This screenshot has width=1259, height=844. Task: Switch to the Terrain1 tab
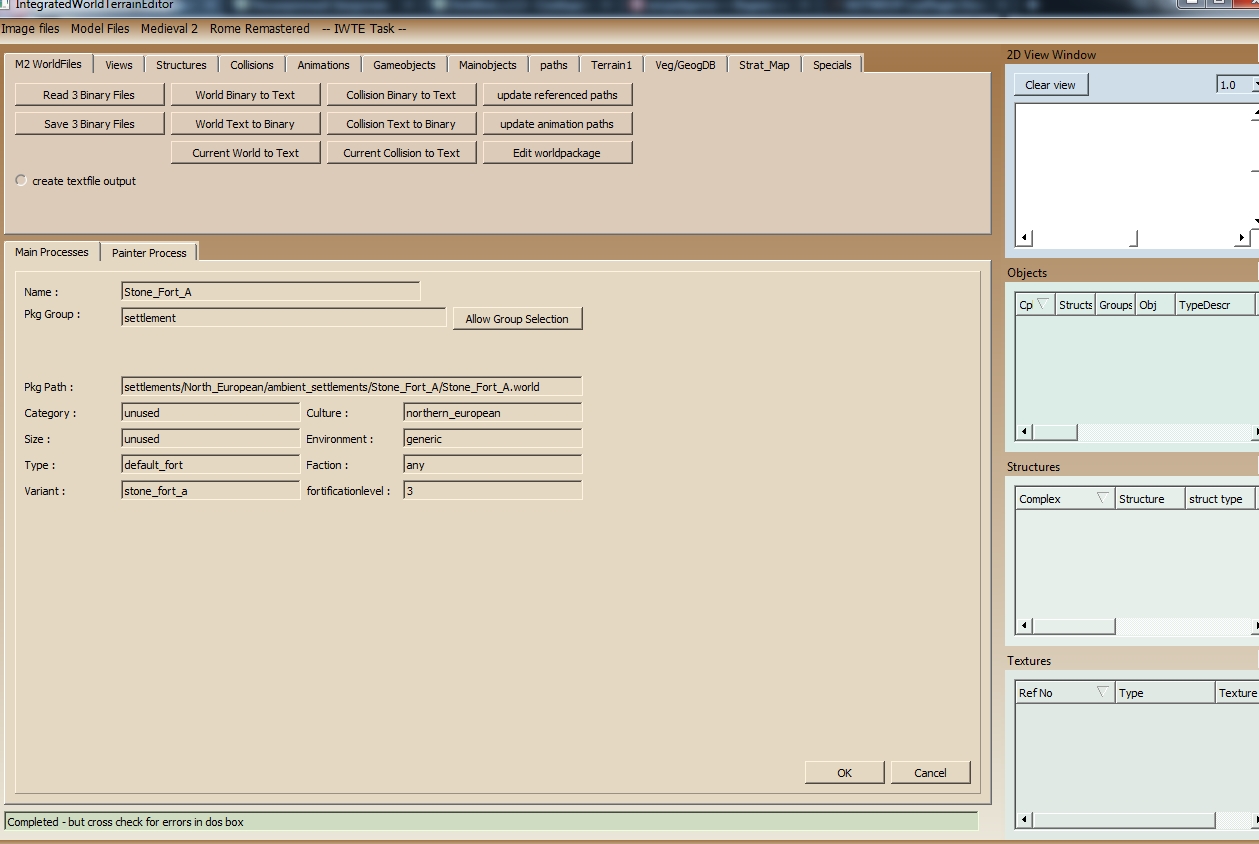611,65
